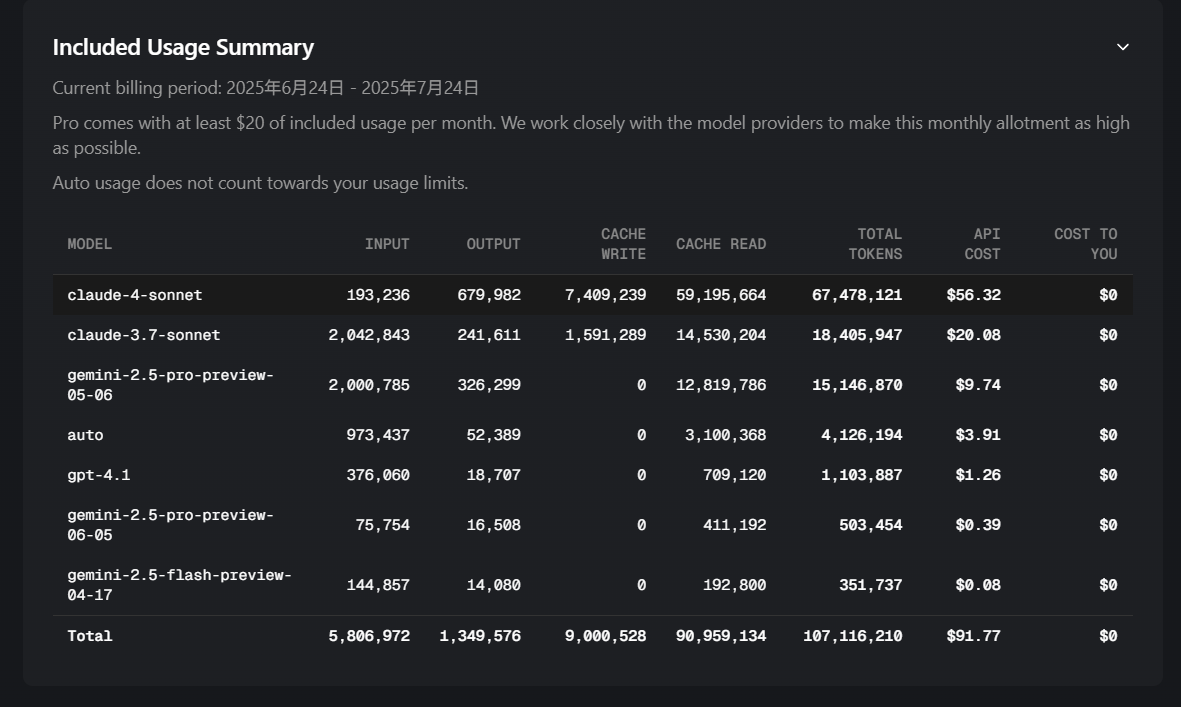Click API cost $0.39
1181x707 pixels.
(978, 526)
